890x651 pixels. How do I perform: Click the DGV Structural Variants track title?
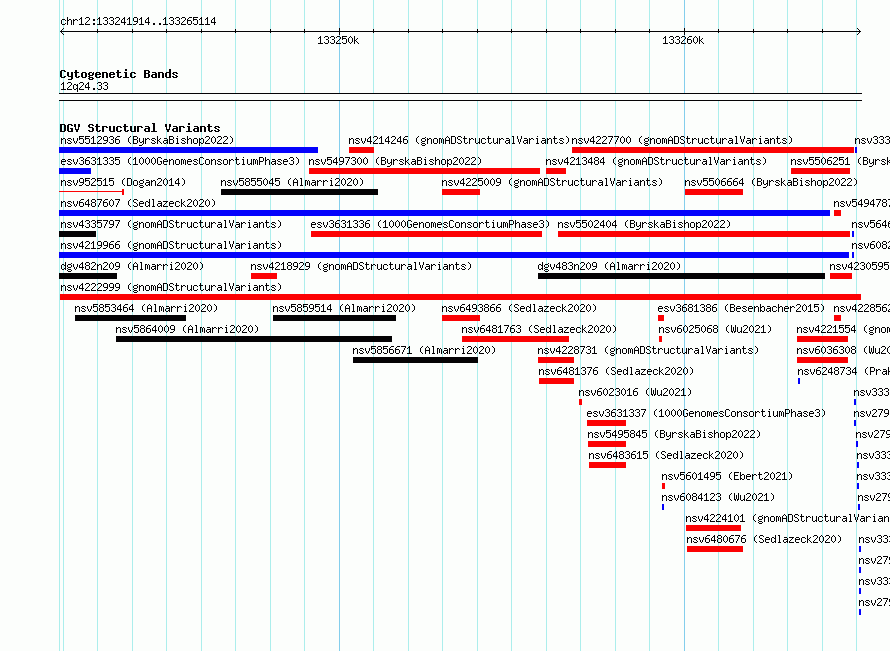140,128
